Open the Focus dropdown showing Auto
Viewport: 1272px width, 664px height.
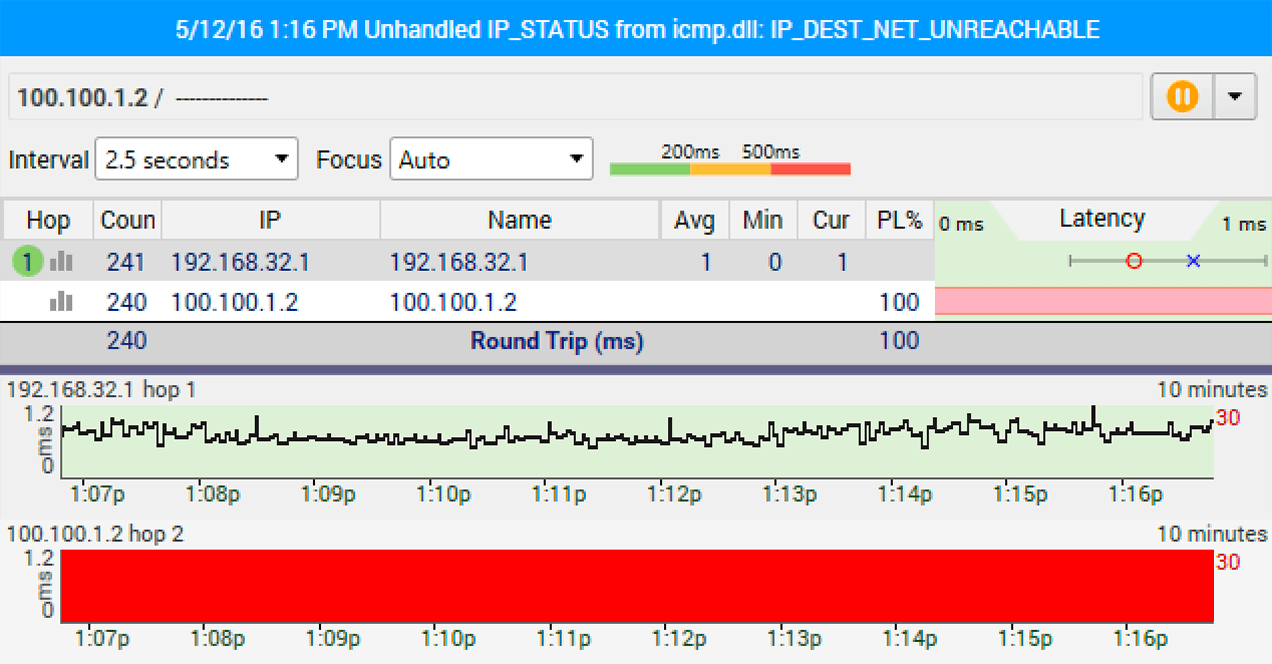pos(491,158)
